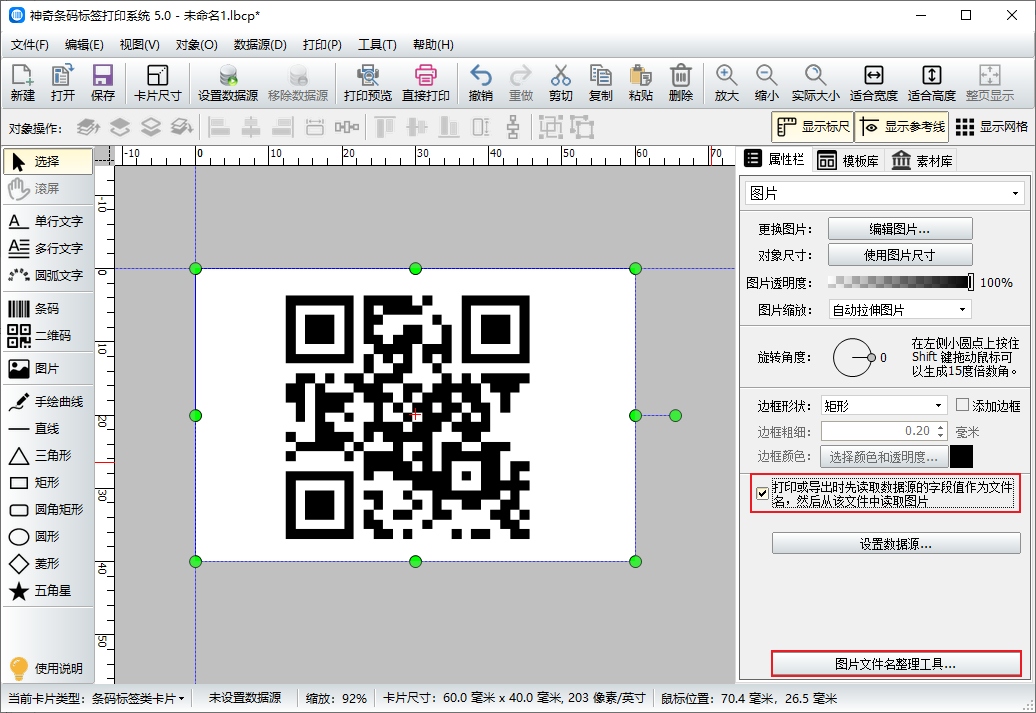Viewport: 1036px width, 713px height.
Task: Start 直接打印 direct print
Action: [x=426, y=83]
